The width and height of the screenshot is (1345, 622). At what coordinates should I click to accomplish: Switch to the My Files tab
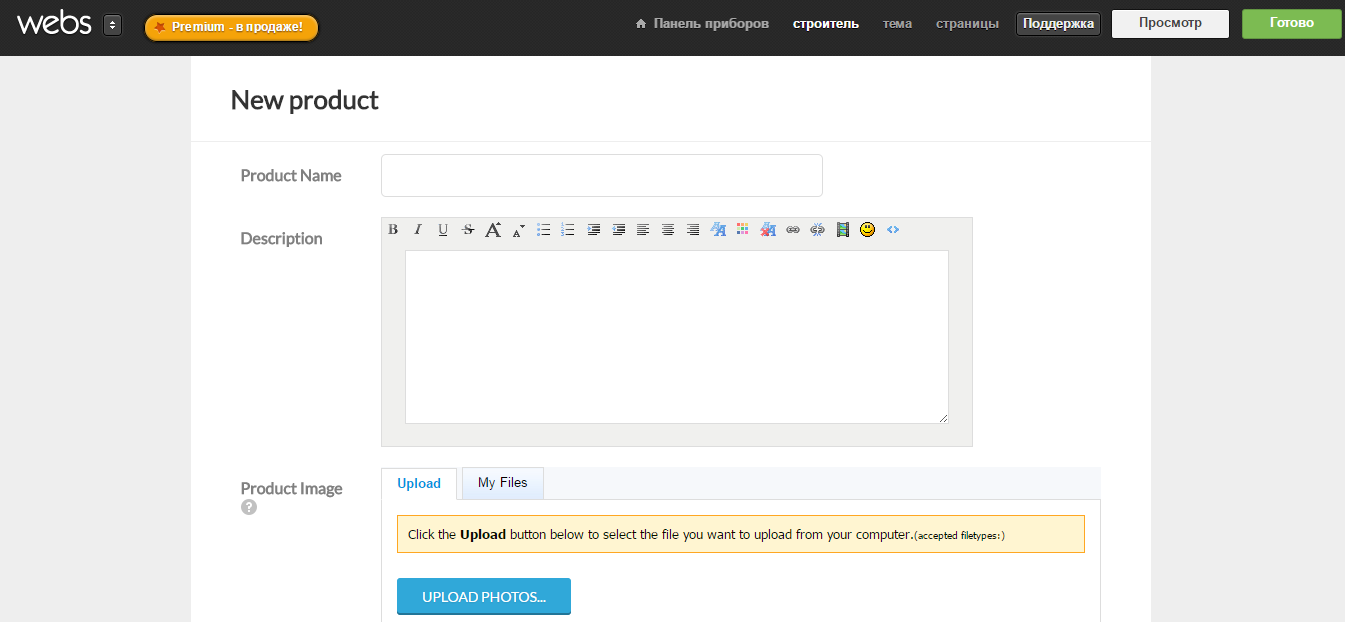point(502,482)
